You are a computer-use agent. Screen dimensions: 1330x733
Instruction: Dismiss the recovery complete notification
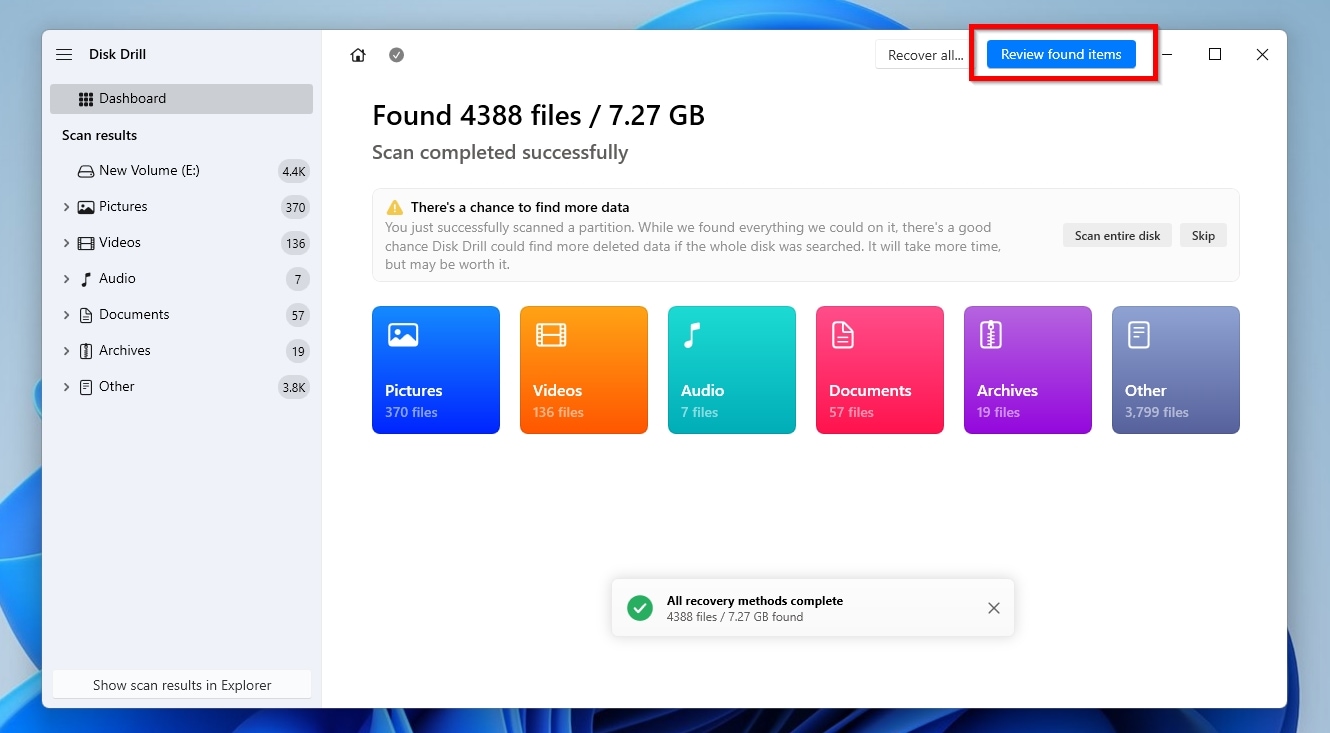click(x=993, y=608)
